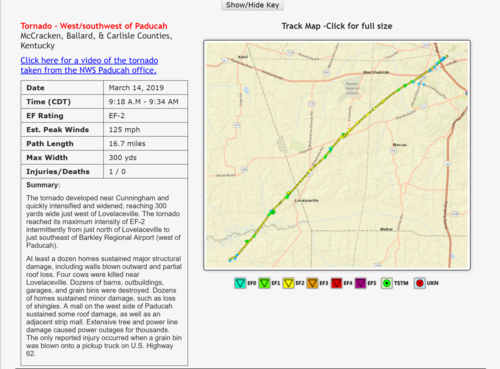Click the Summary heading in the table
Image resolution: width=500 pixels, height=369 pixels.
[43, 185]
